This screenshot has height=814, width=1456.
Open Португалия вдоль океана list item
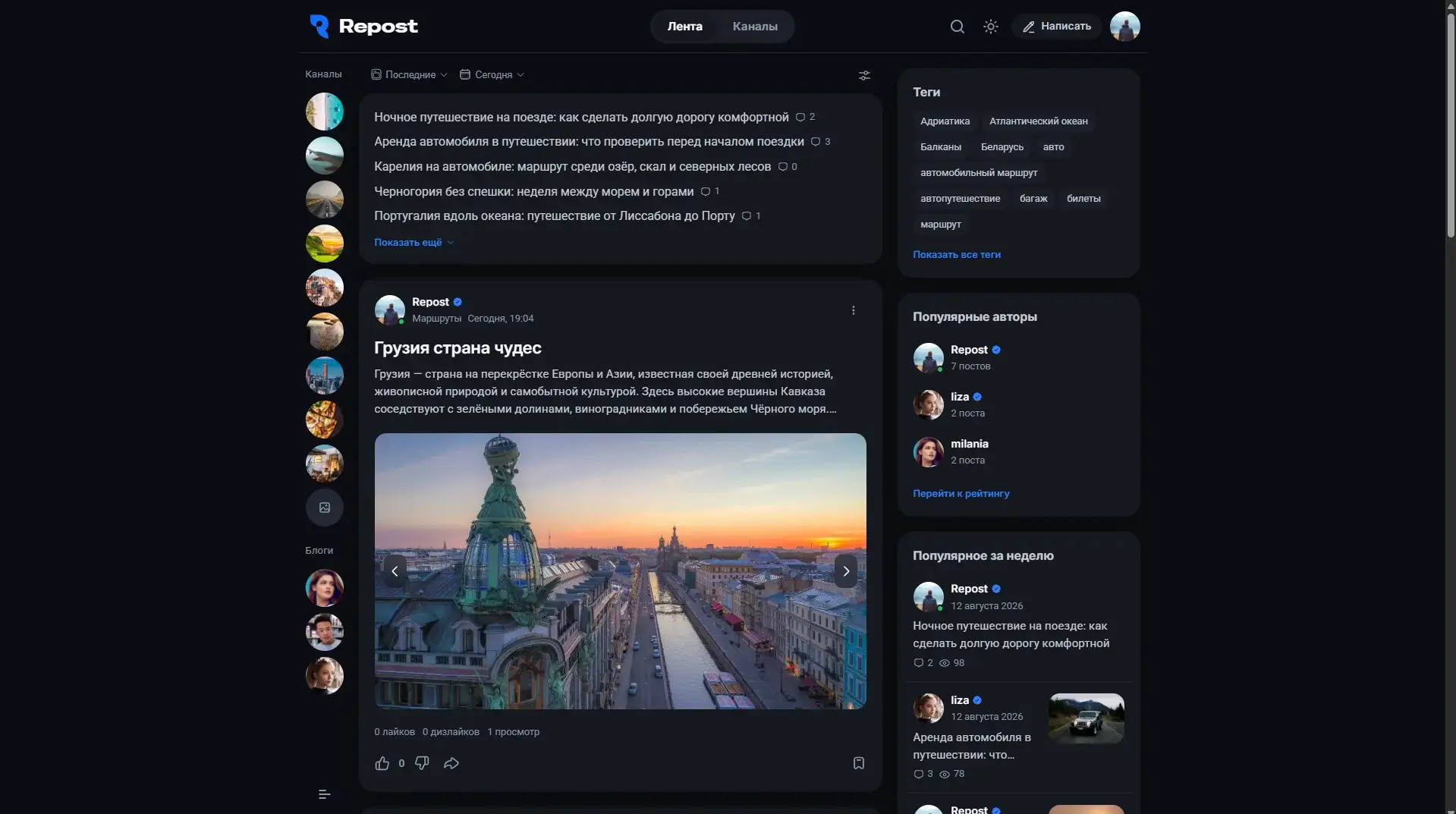[554, 216]
